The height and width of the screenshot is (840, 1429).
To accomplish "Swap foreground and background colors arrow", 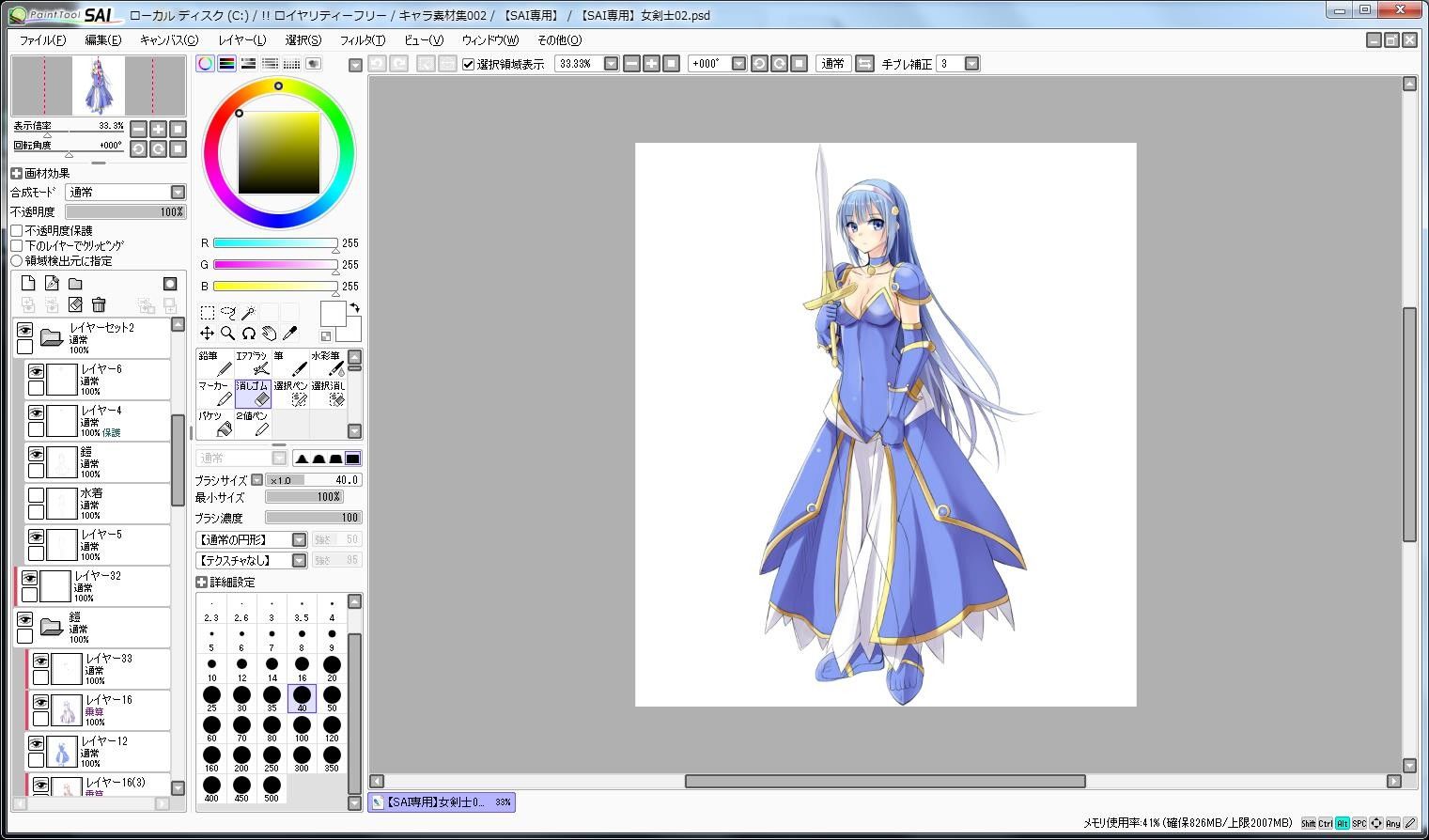I will (x=355, y=307).
